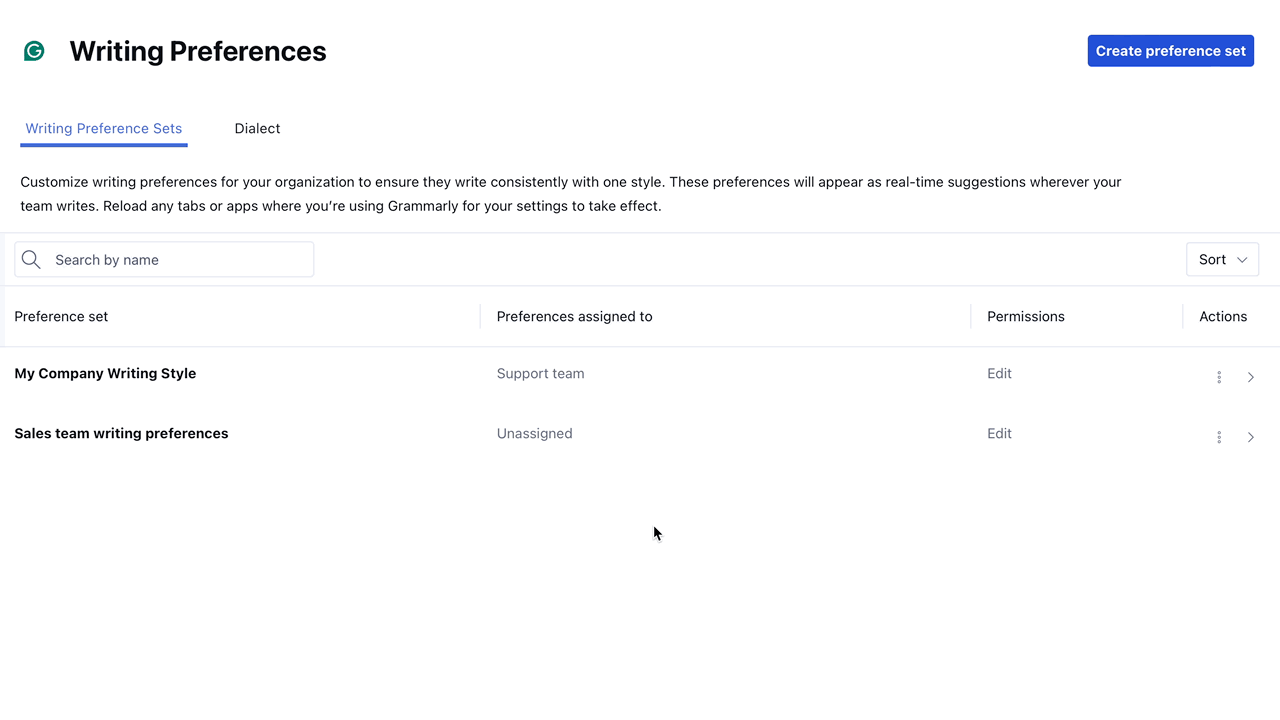Viewport: 1280px width, 720px height.
Task: Click the search magnifier icon
Action: coord(31,260)
